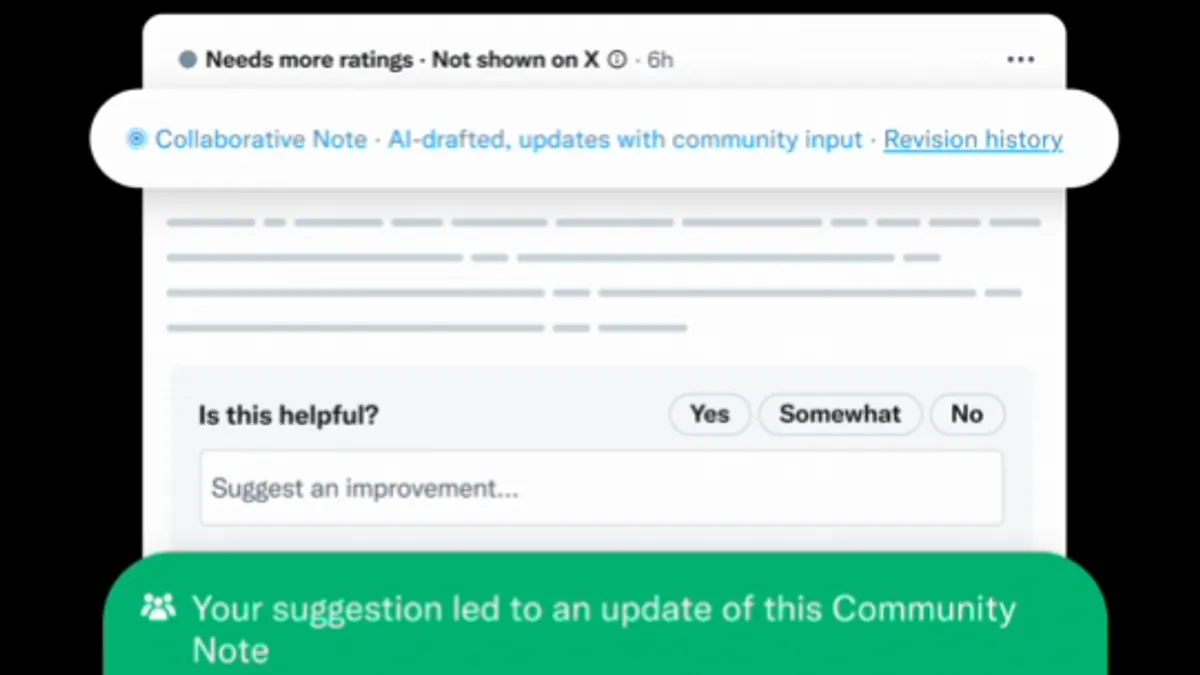This screenshot has width=1200, height=675.
Task: Open the Revision history link
Action: tap(973, 139)
